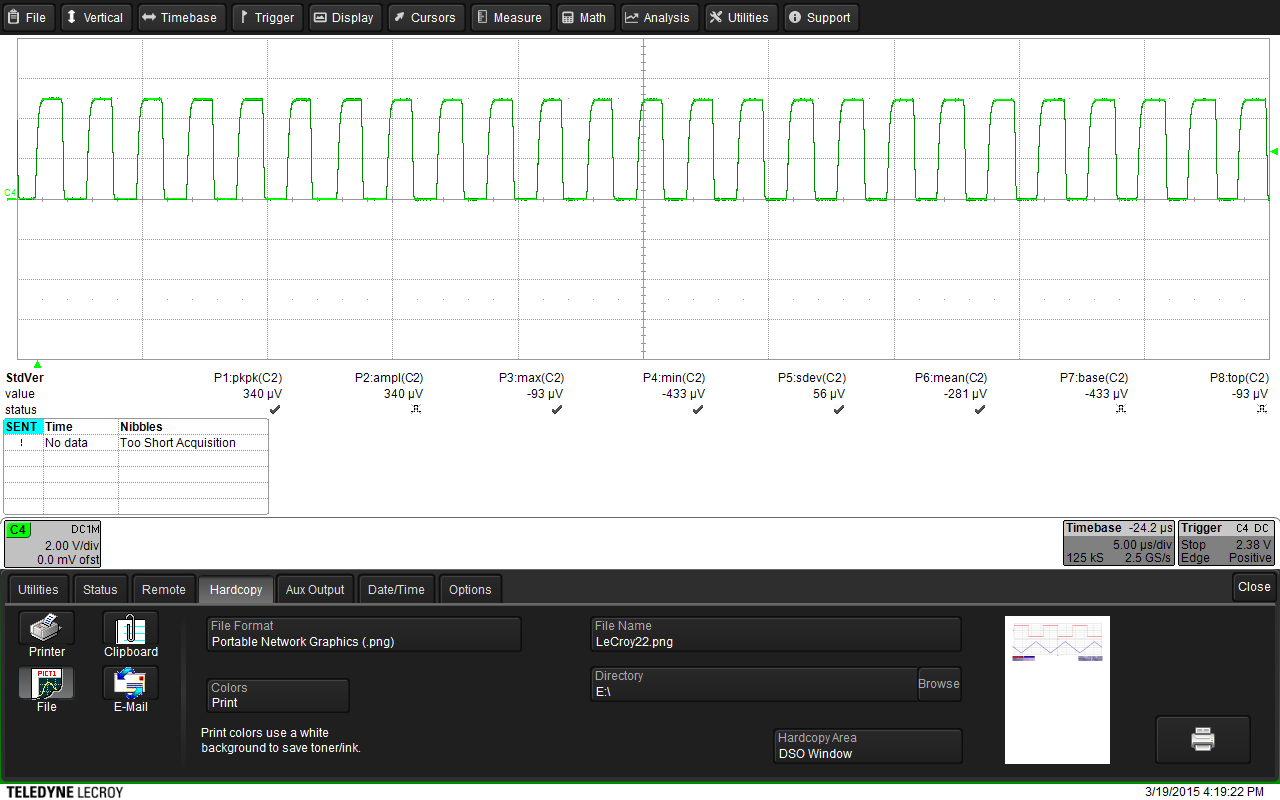Choose File hardcopy destination icon
The image size is (1280, 800).
(x=47, y=690)
